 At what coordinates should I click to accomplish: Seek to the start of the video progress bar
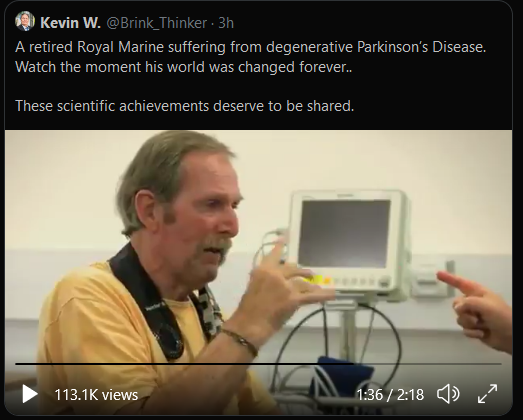pos(16,364)
